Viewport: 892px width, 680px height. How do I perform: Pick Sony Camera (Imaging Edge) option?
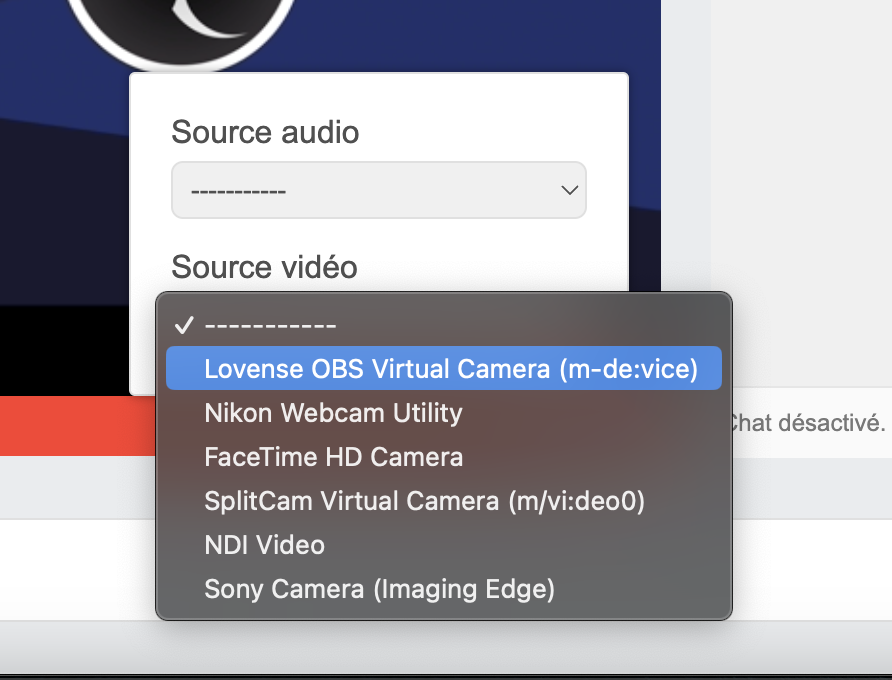(x=379, y=589)
